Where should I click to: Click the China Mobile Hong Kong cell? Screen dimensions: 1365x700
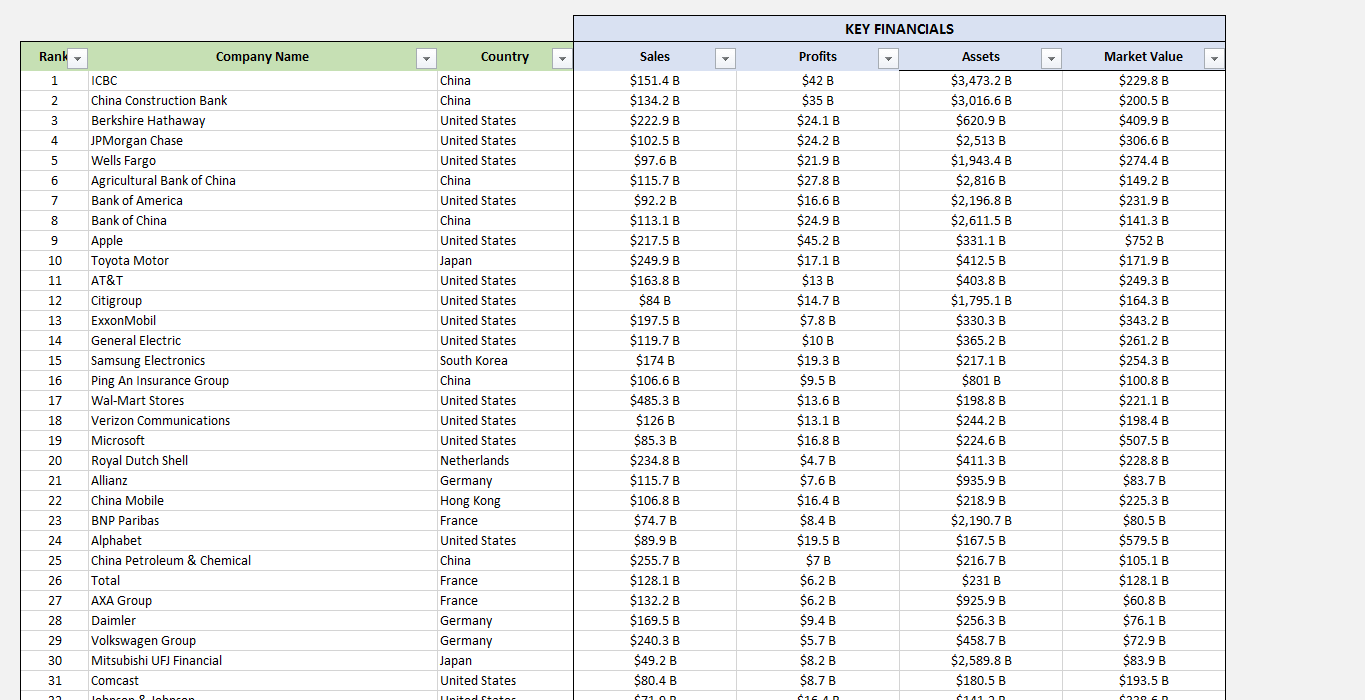point(504,501)
